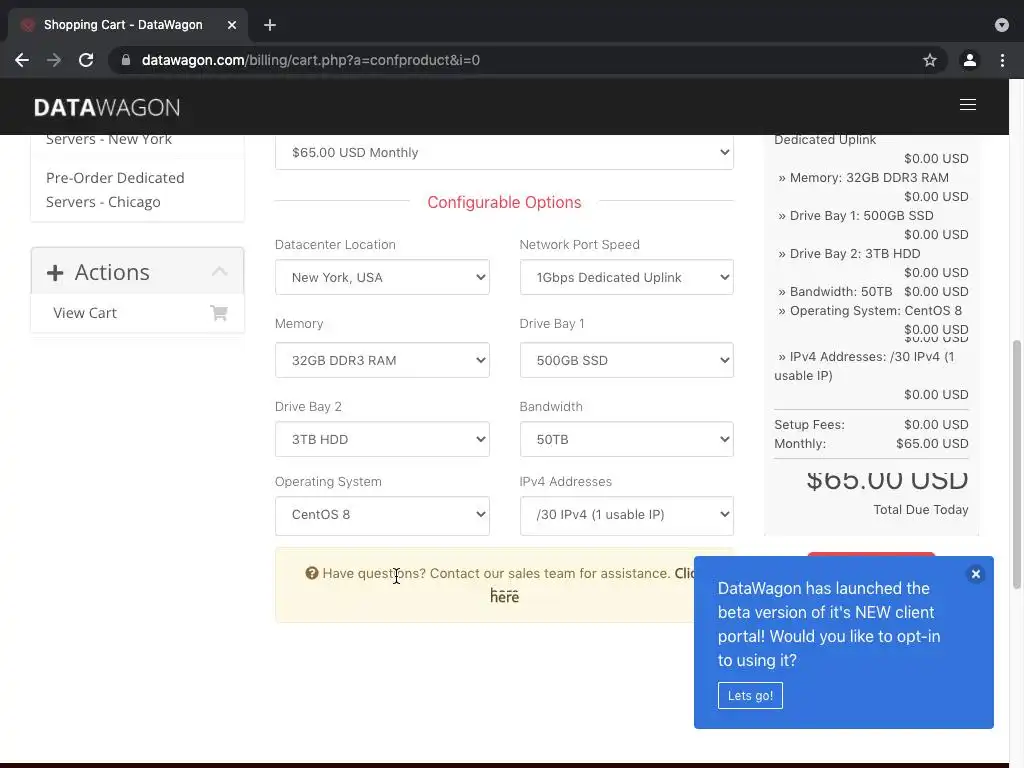Screen dimensions: 1024x768
Task: Click the site lock icon in address bar
Action: [x=126, y=60]
